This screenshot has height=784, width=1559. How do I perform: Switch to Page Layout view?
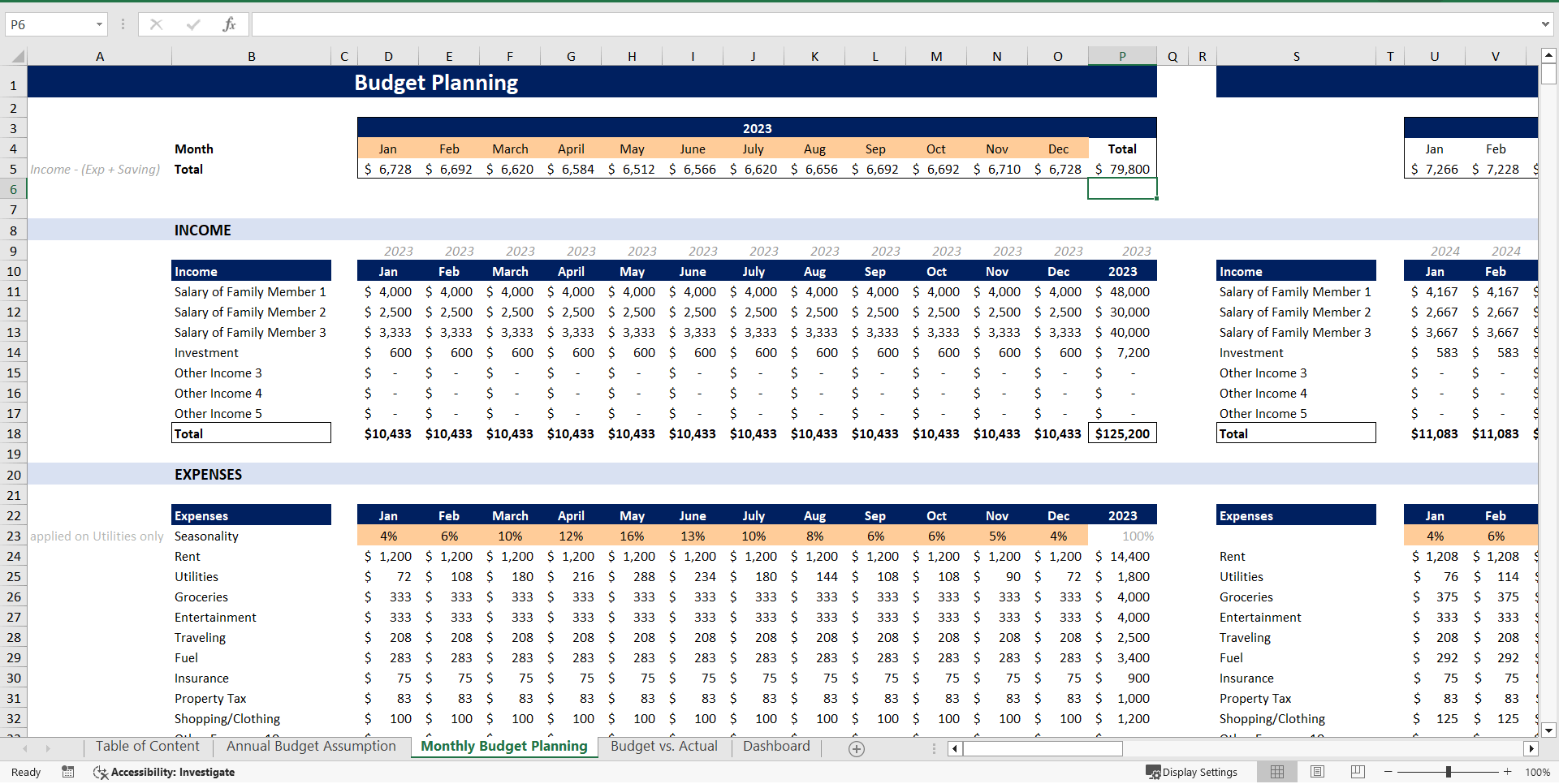[x=1317, y=772]
